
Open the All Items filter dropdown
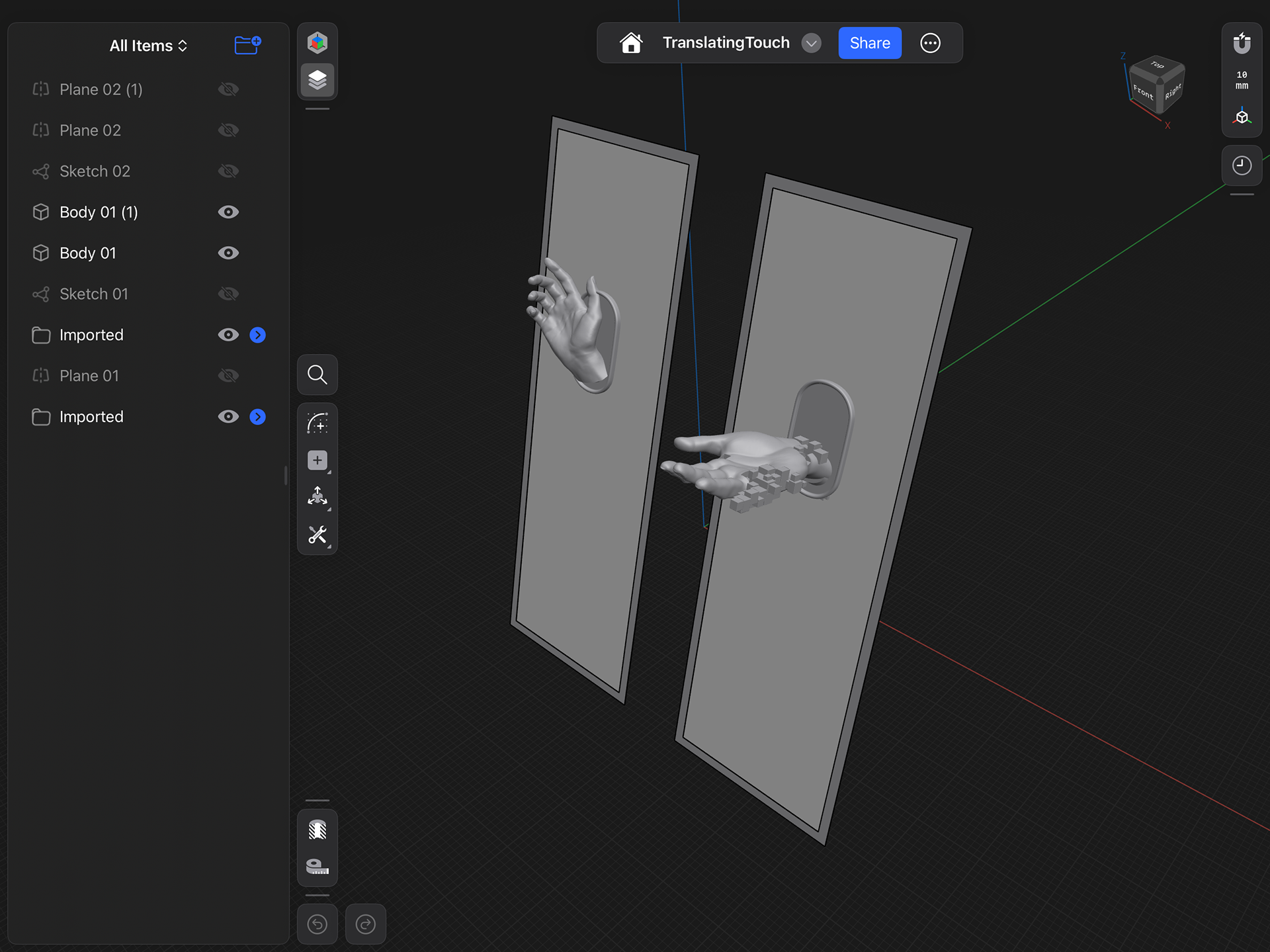pyautogui.click(x=148, y=46)
